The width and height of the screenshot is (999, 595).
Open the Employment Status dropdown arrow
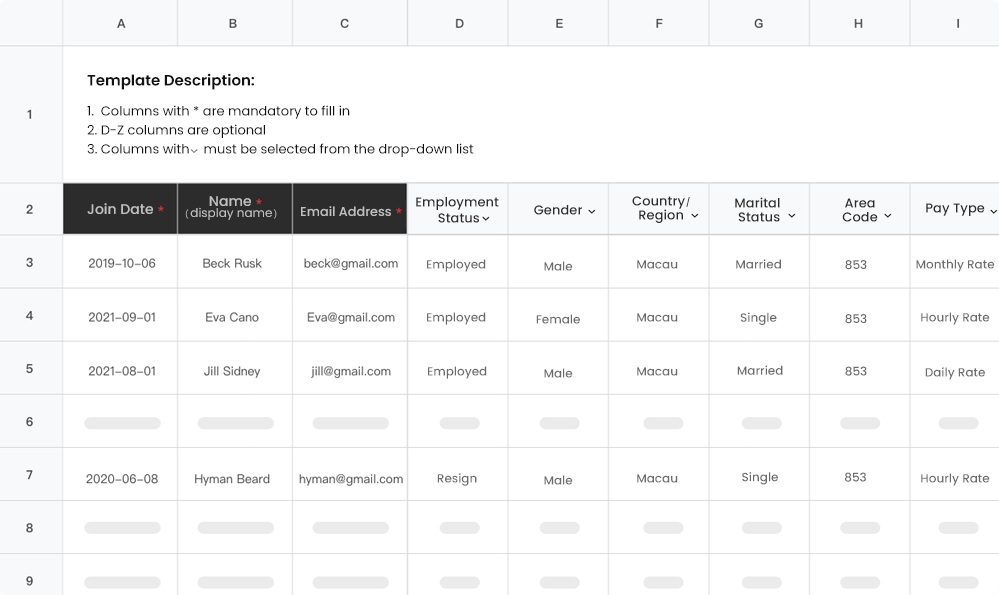[x=486, y=219]
